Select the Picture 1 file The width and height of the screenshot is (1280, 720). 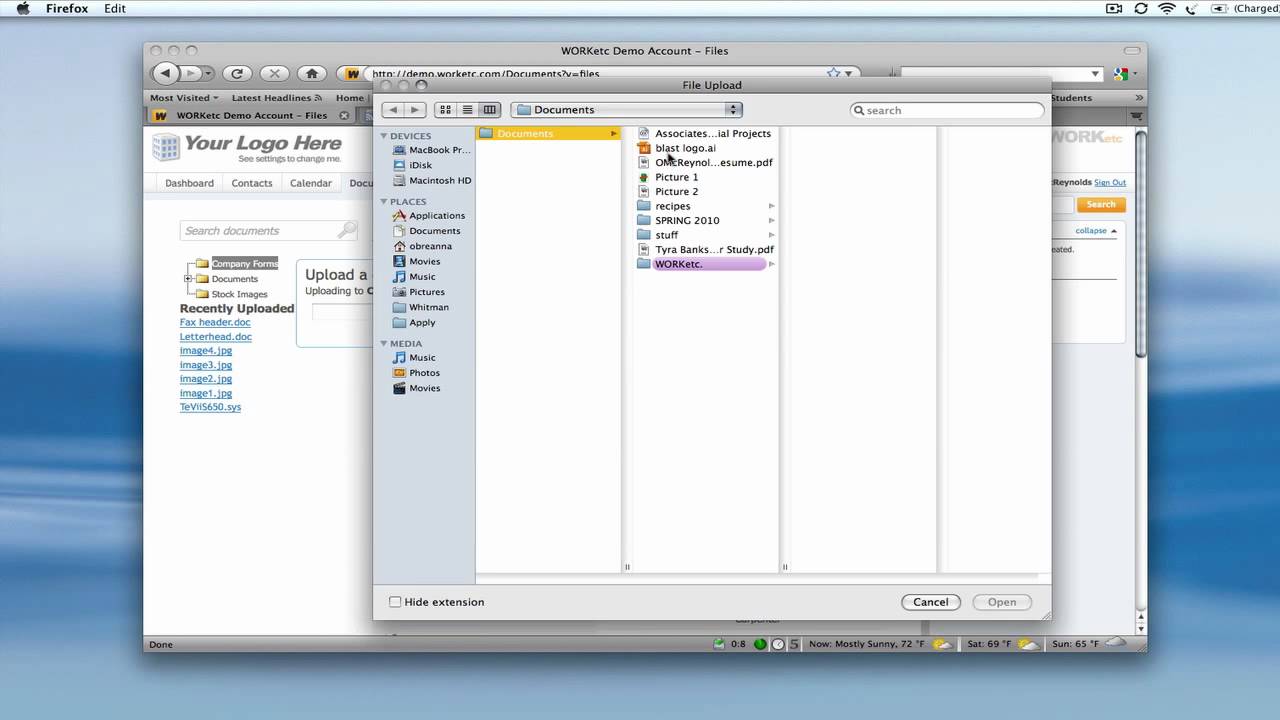pos(668,177)
